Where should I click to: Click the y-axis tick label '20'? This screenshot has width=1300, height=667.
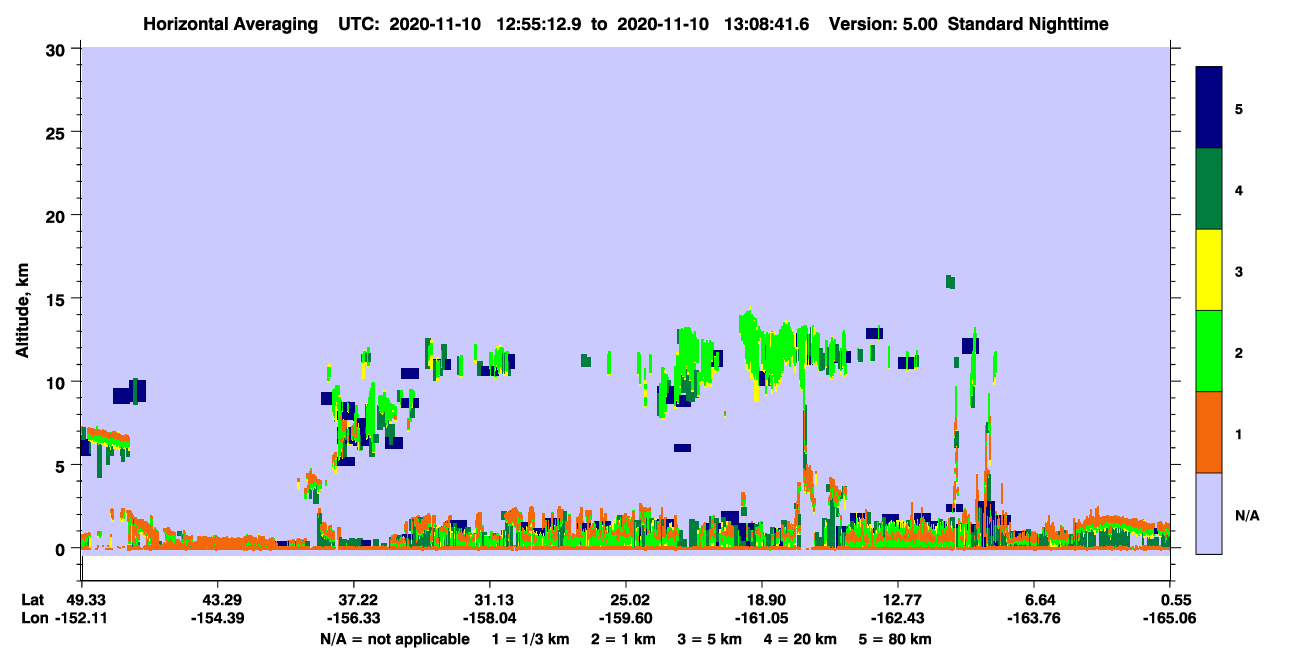pos(58,215)
